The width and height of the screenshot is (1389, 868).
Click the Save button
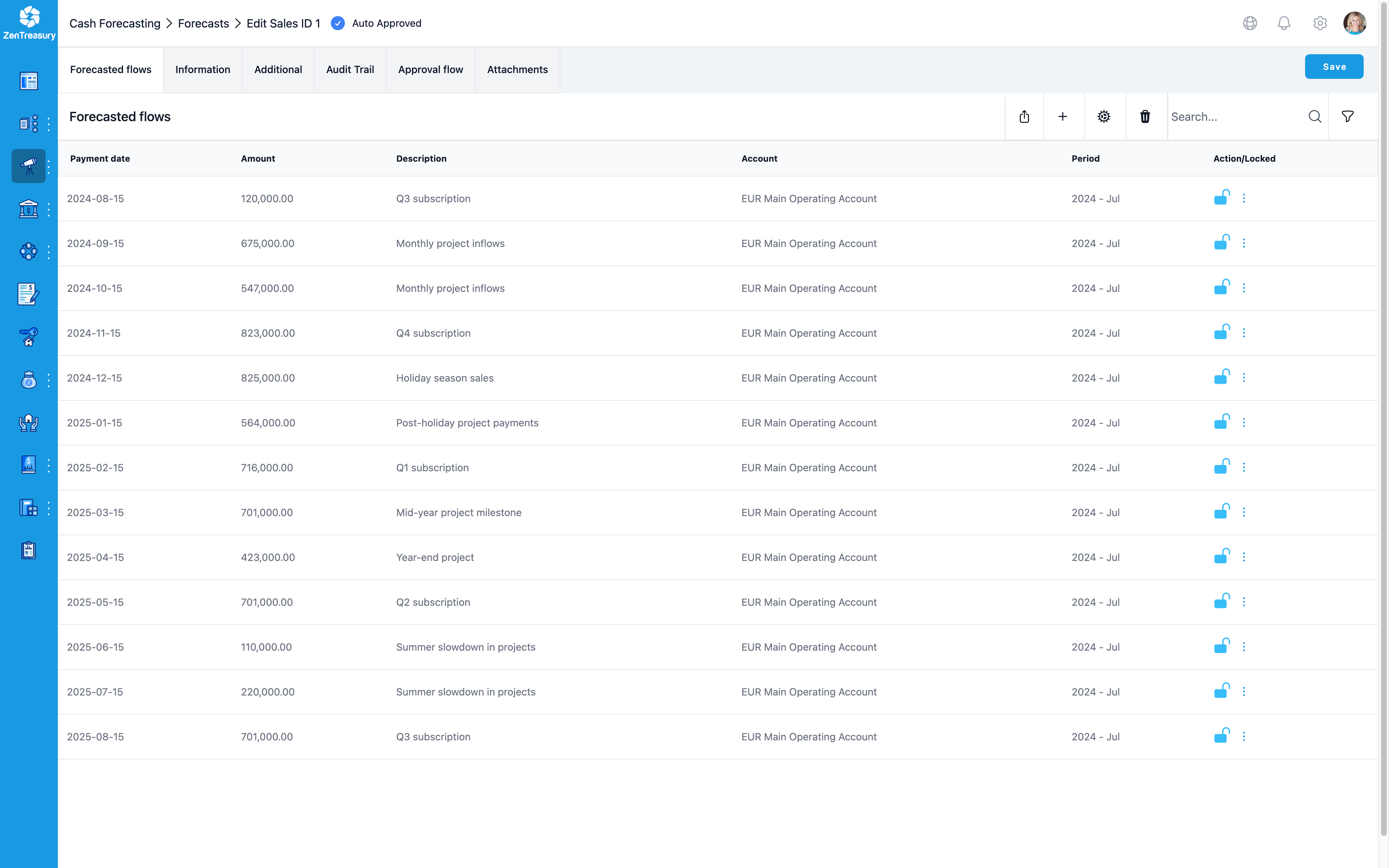click(x=1333, y=67)
